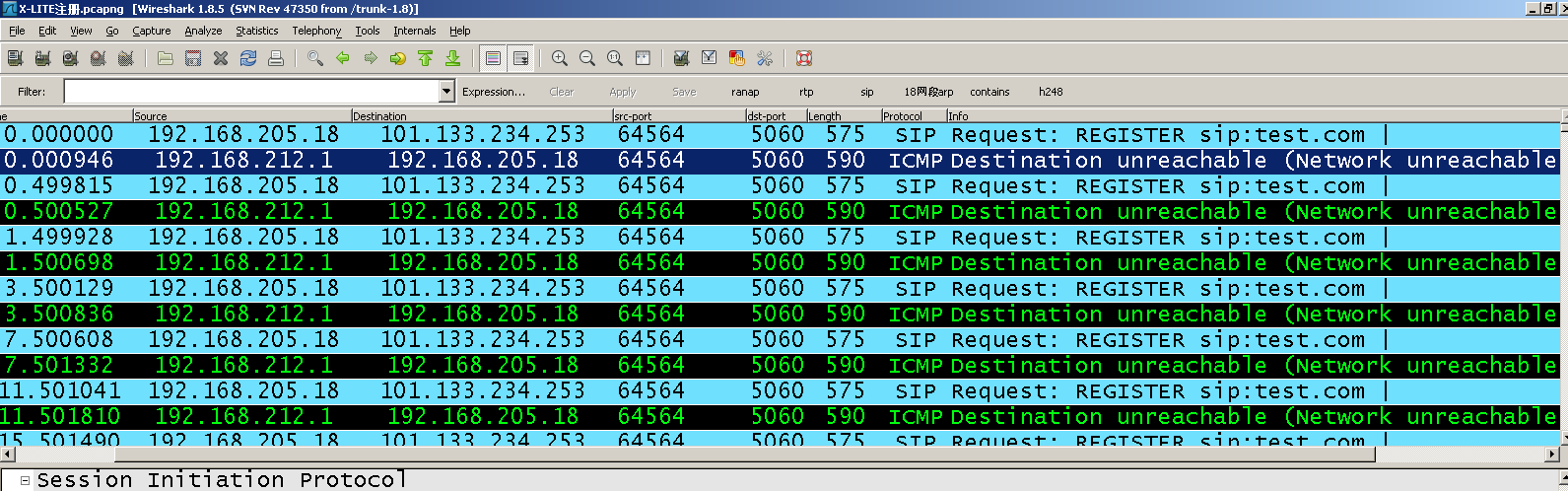The image size is (1568, 491).
Task: Restart the live capture icon
Action: pos(125,59)
